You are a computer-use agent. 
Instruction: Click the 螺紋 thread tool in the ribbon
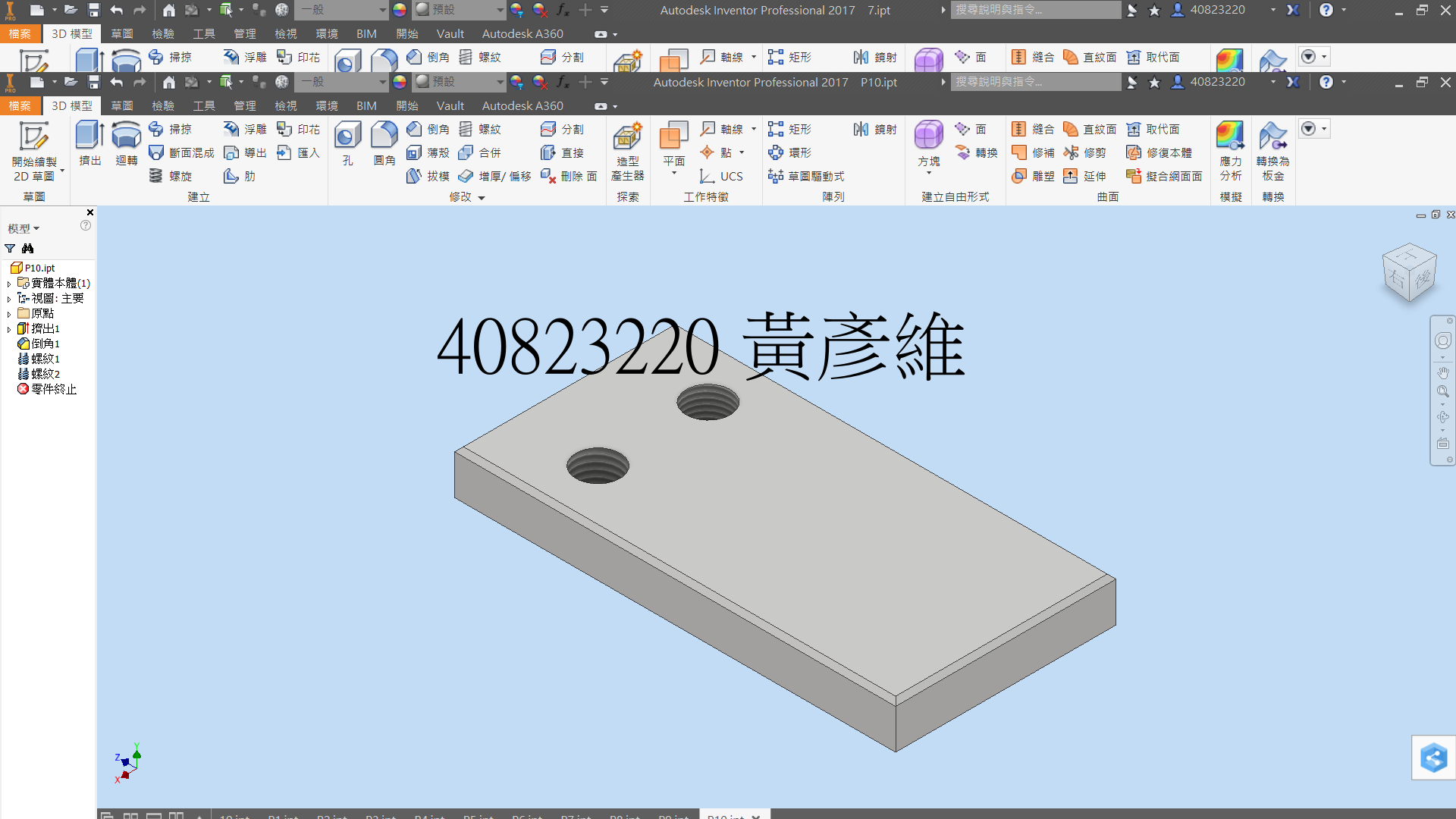(481, 129)
